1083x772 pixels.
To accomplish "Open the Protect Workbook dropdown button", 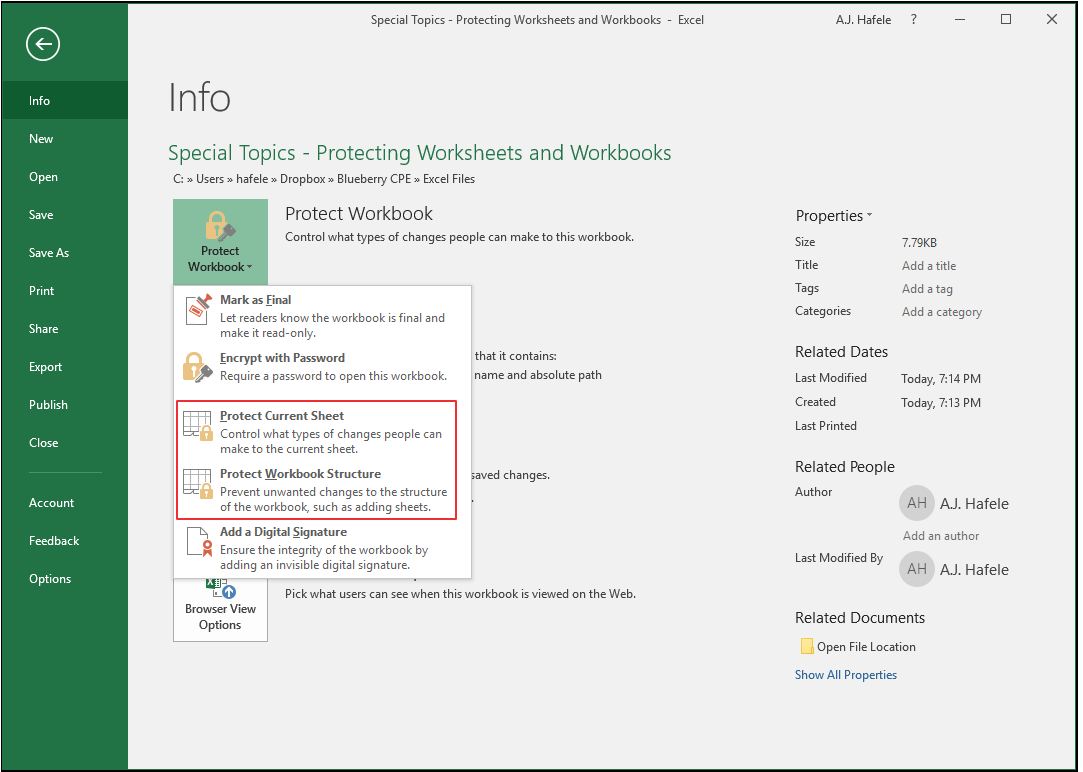I will tap(220, 242).
